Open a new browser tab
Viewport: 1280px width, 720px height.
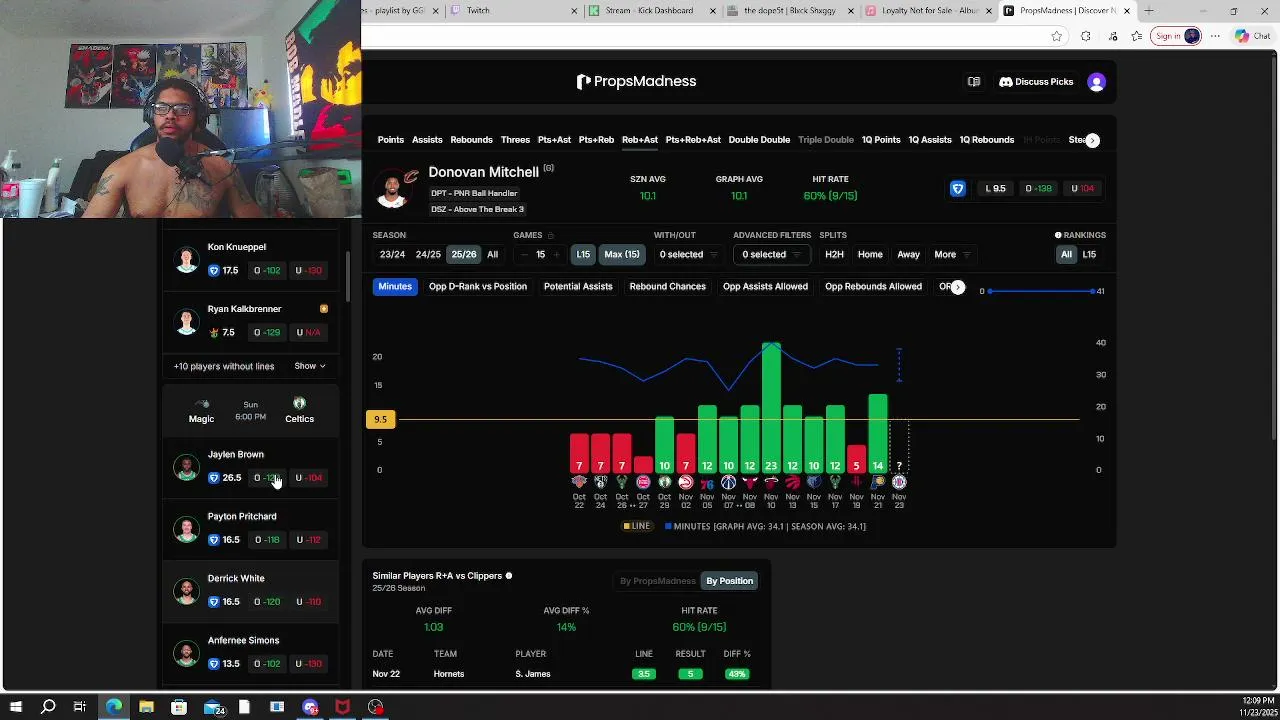(1149, 11)
